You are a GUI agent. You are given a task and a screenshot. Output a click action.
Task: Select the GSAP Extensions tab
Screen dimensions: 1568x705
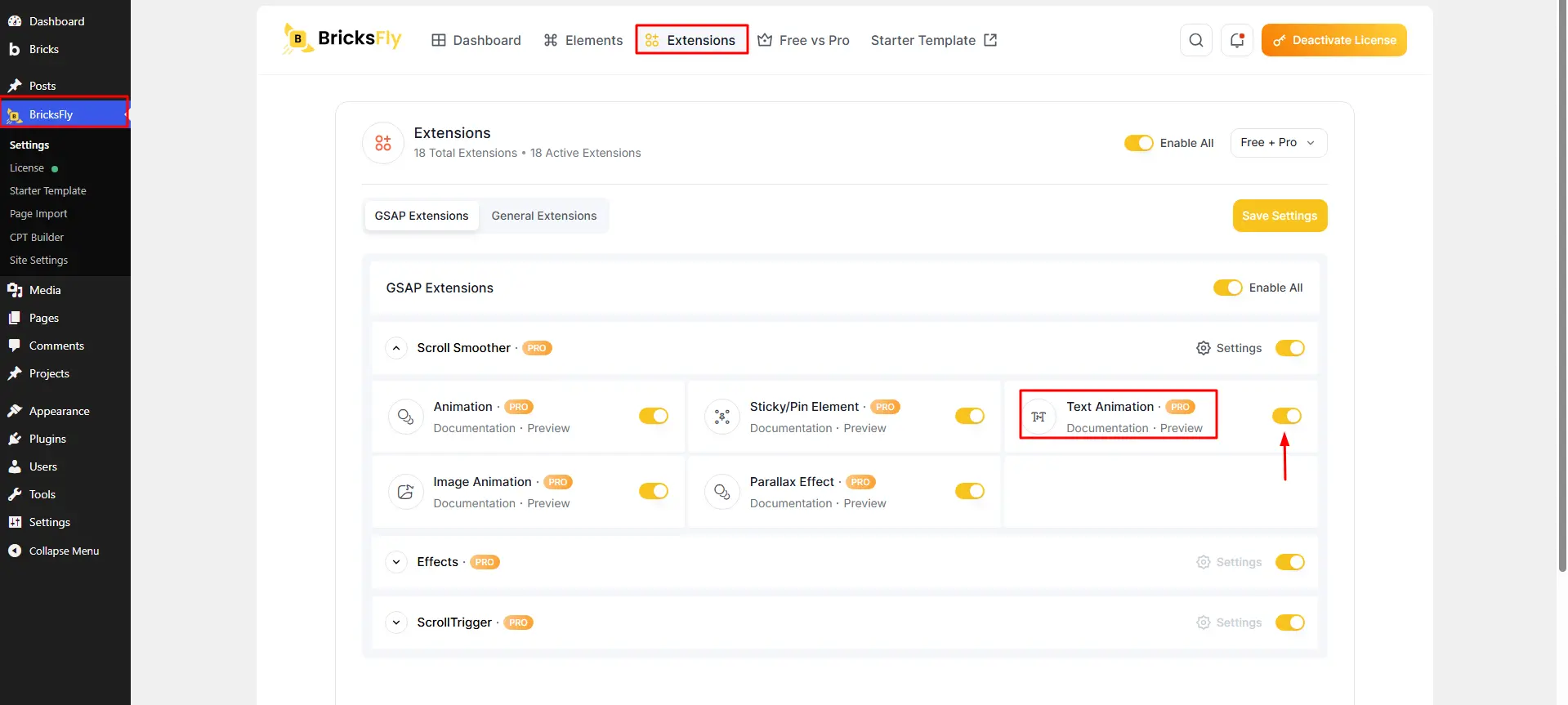(422, 216)
